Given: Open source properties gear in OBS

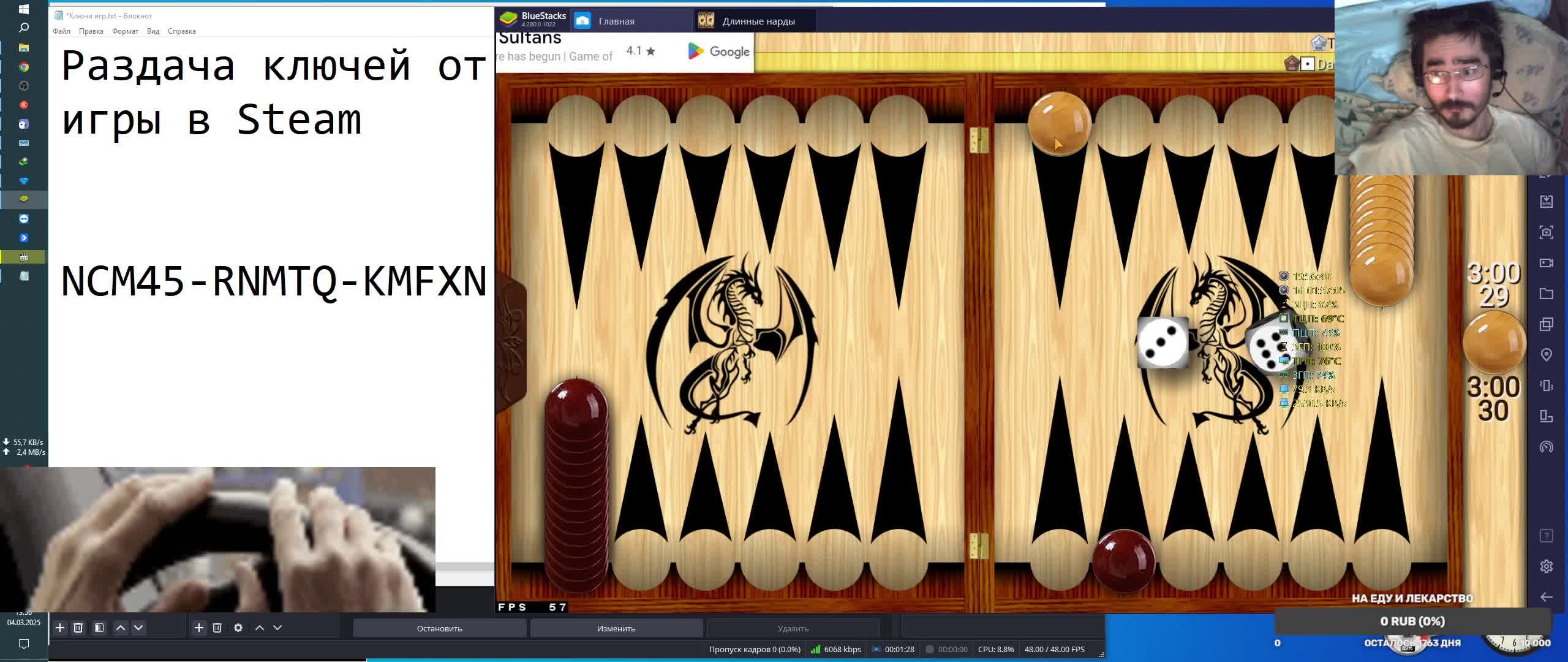Looking at the screenshot, I should coord(238,628).
